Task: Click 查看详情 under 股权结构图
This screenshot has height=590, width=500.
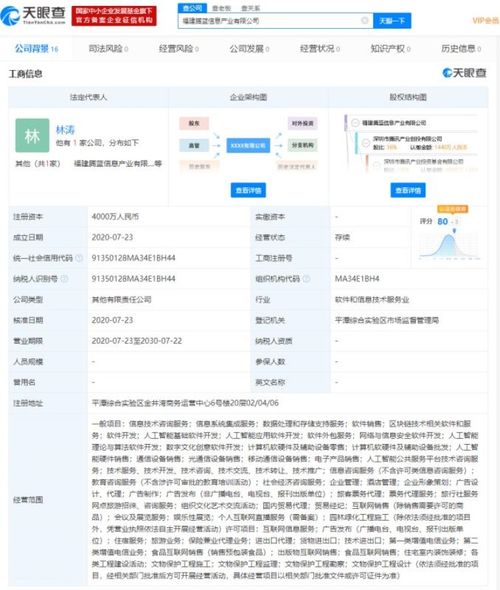Action: click(x=408, y=190)
